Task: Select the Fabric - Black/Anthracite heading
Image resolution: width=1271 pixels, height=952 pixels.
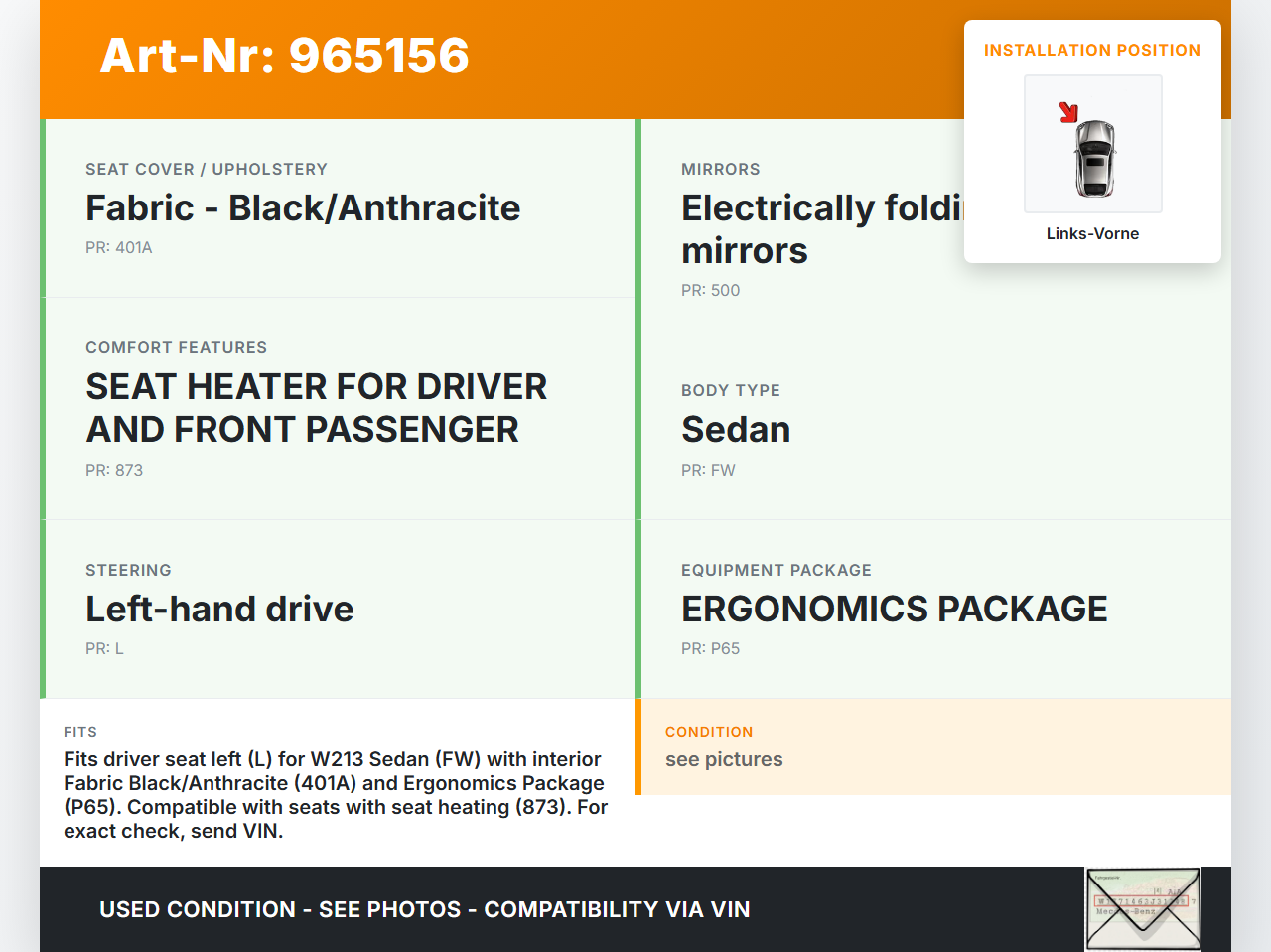Action: (x=303, y=207)
